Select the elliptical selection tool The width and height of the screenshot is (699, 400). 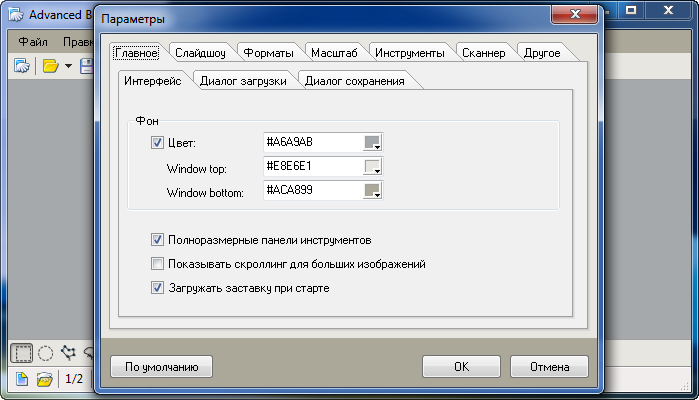coord(45,353)
